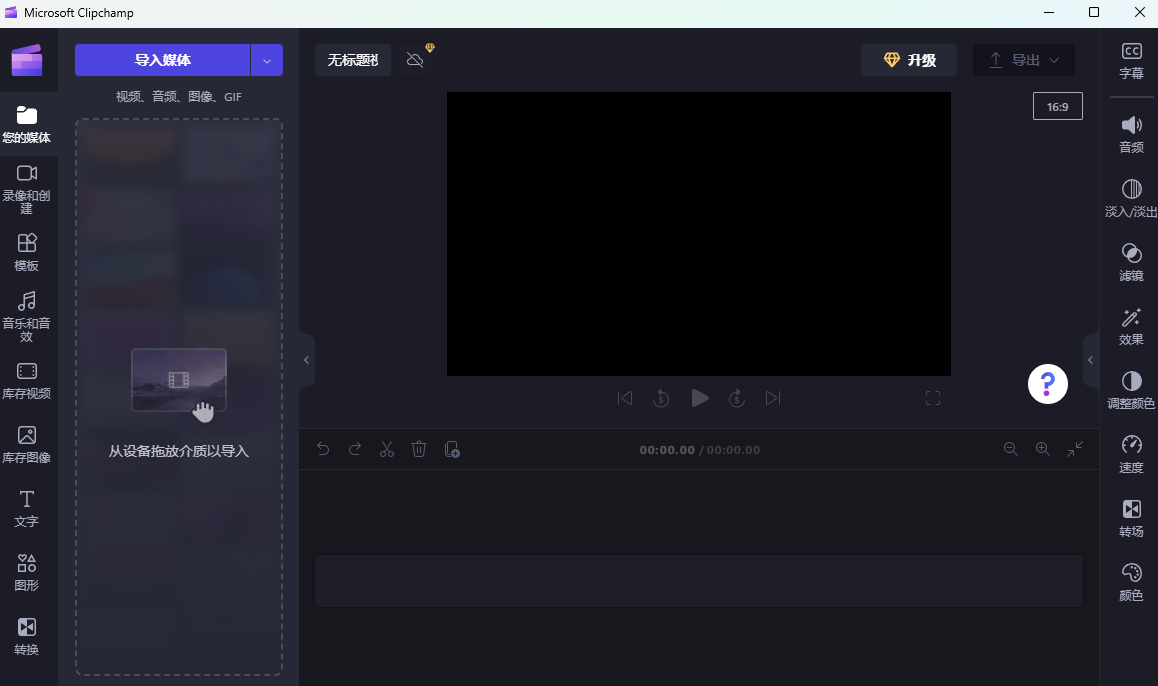Open the 颜色 color panel
The width and height of the screenshot is (1158, 686).
(1131, 582)
